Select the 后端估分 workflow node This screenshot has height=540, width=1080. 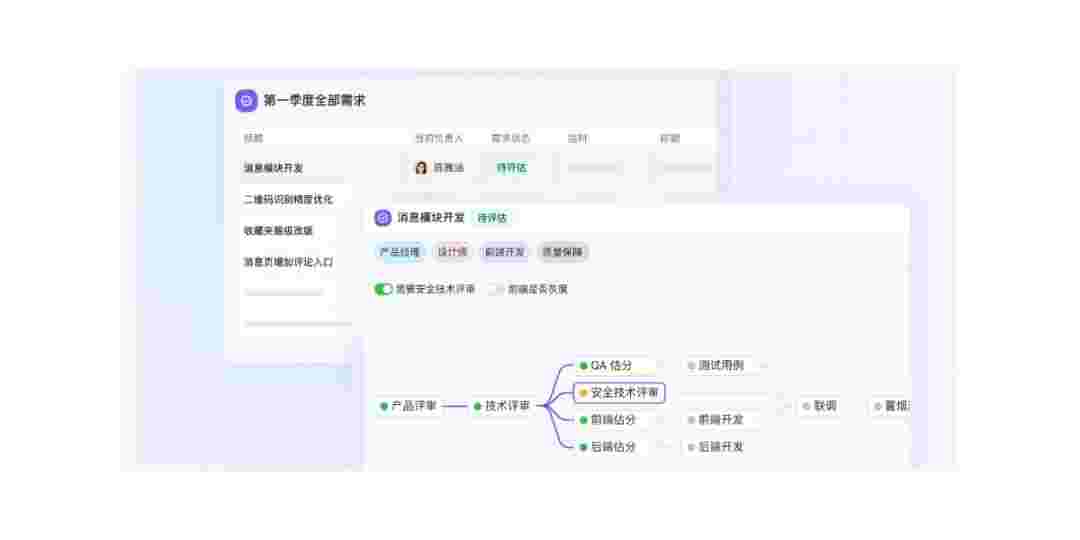tap(613, 446)
